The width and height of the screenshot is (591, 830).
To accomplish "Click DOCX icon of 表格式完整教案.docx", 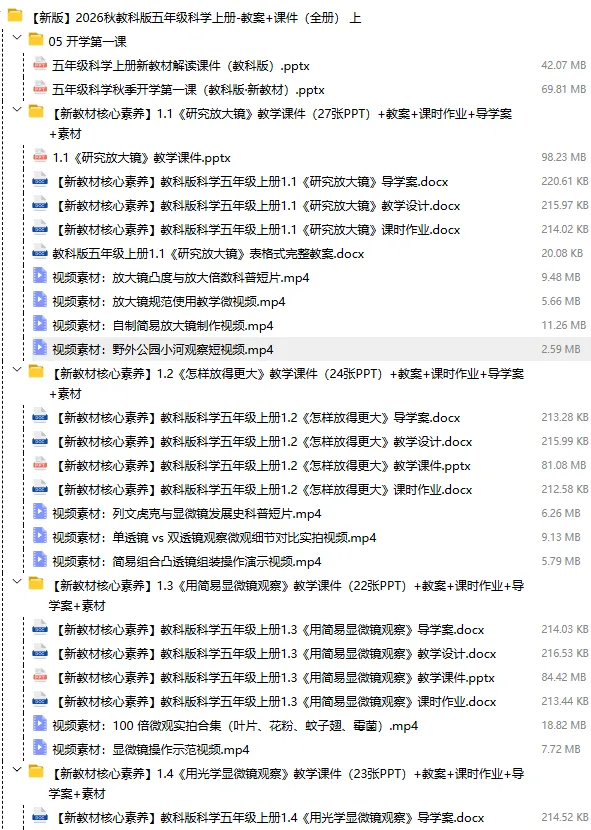I will click(x=40, y=252).
